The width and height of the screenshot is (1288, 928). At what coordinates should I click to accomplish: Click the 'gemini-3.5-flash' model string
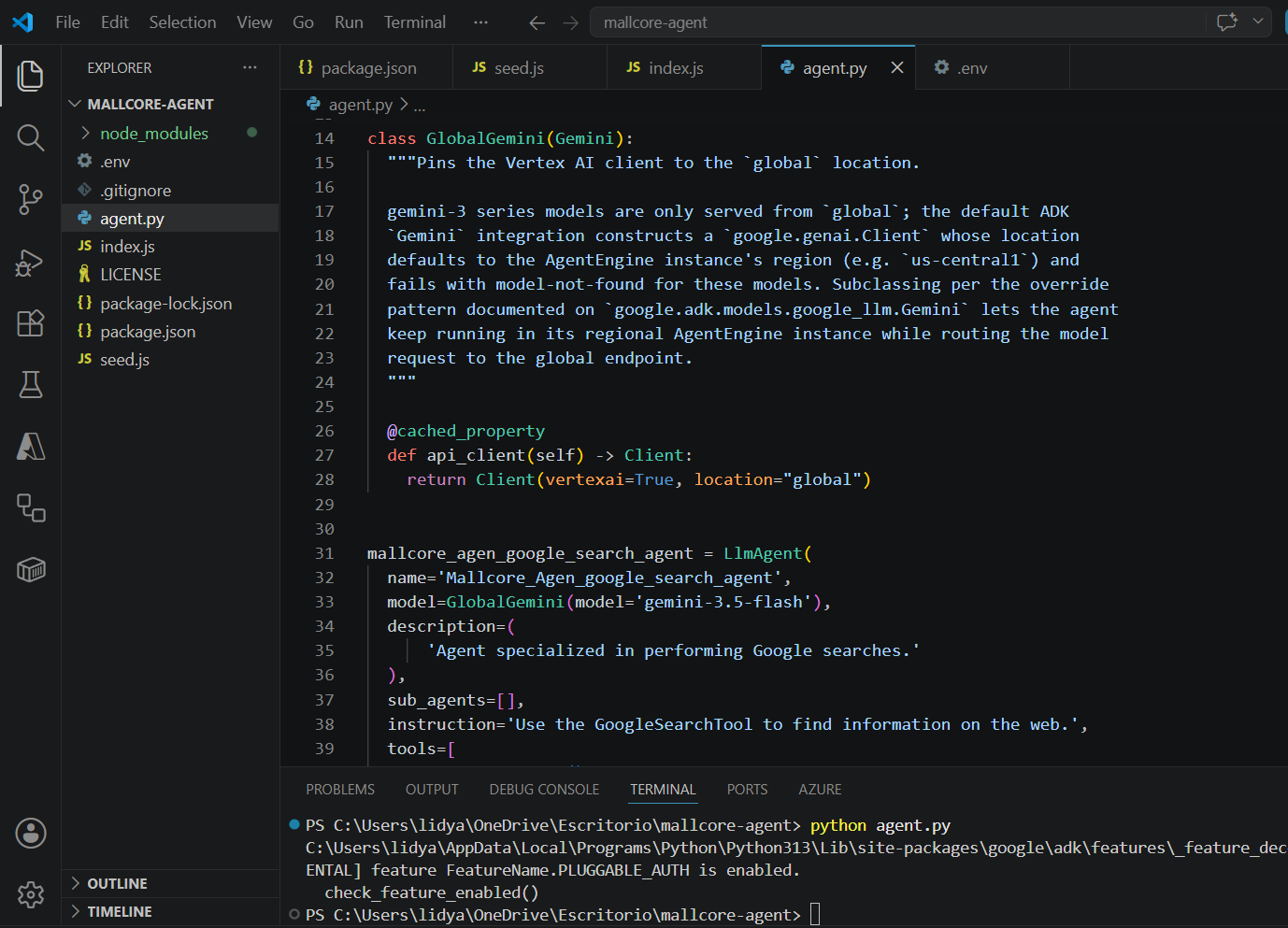point(723,602)
